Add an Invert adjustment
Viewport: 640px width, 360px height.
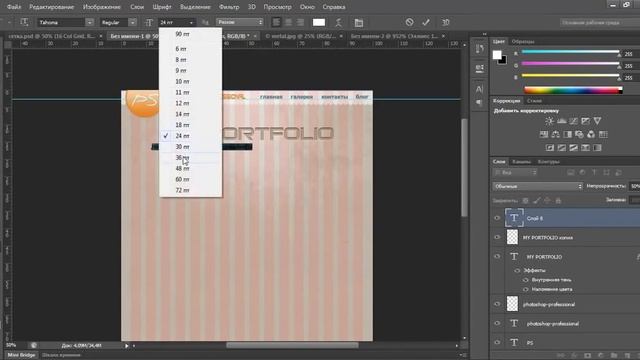pos(550,148)
